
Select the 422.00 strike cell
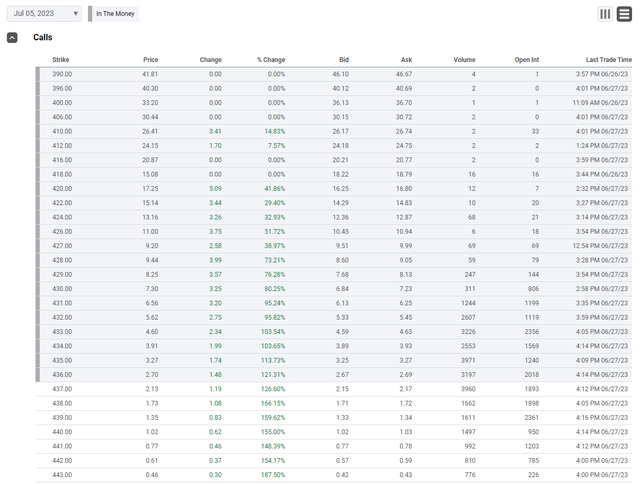(x=62, y=203)
